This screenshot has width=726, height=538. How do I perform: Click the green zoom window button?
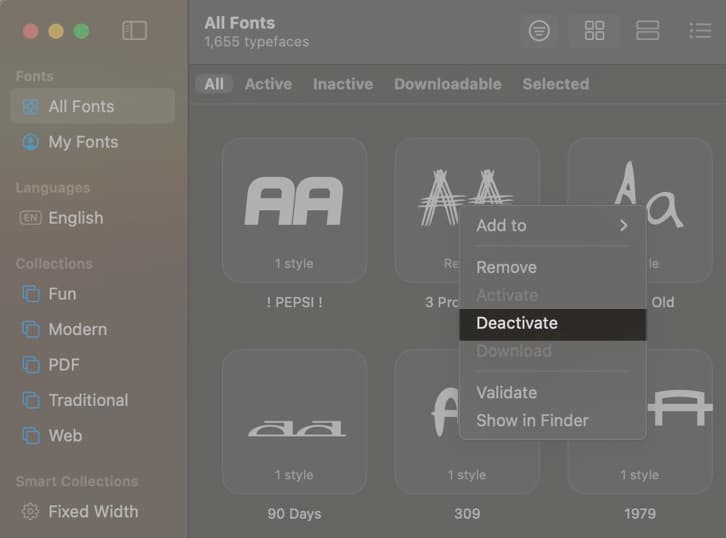81,31
